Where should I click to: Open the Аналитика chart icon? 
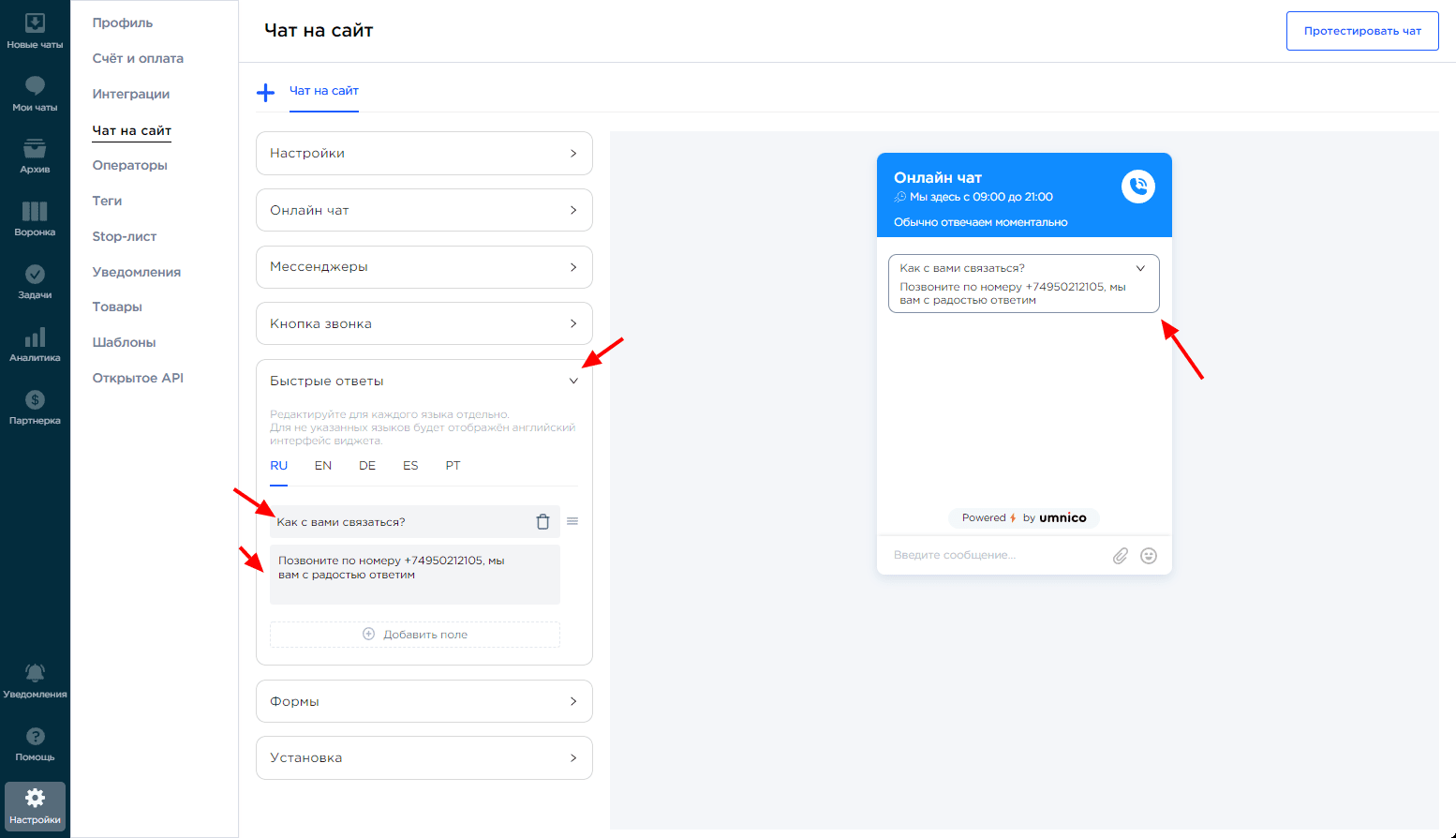click(35, 337)
